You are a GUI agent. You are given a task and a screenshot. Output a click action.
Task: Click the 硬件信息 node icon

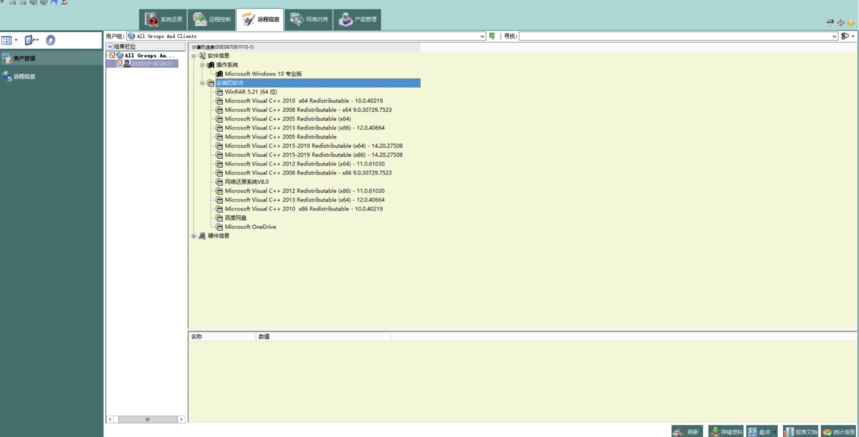[x=202, y=236]
